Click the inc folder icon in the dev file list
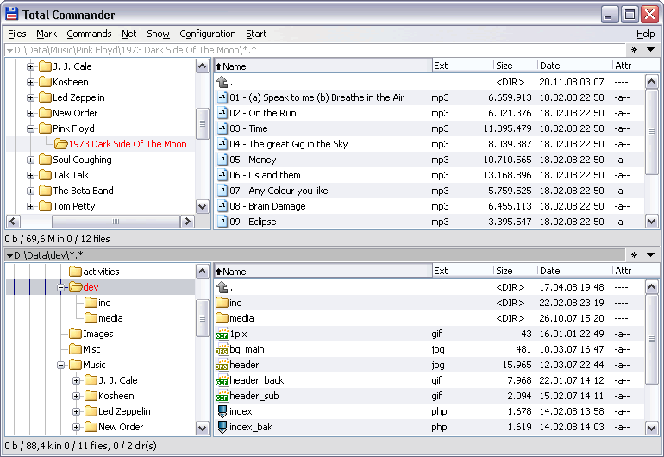Screen dimensions: 664x457 coord(222,302)
